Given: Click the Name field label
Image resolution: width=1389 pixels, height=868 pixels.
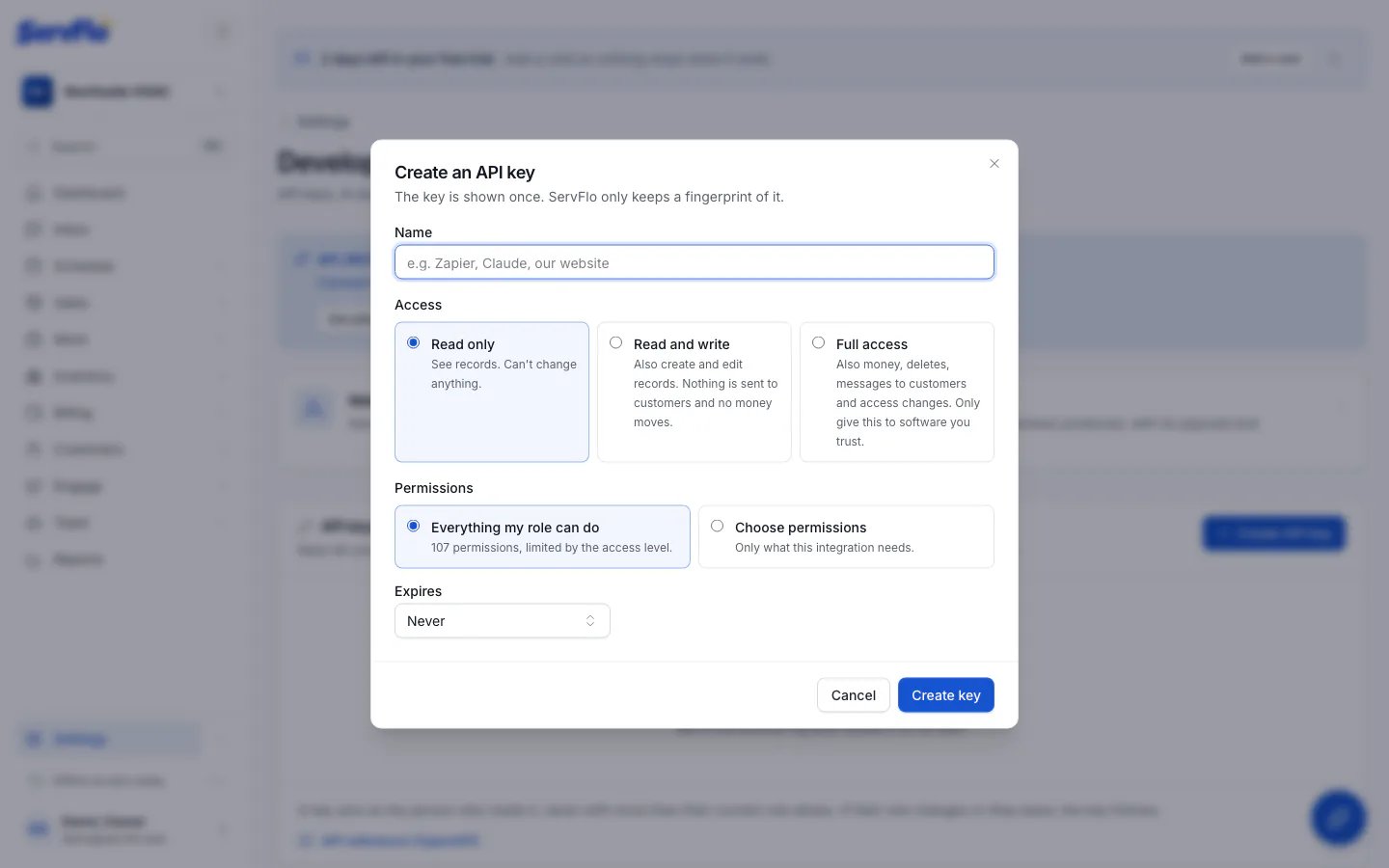Looking at the screenshot, I should pos(414,232).
